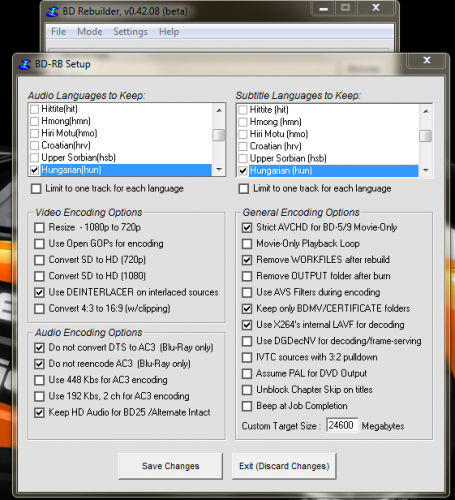The width and height of the screenshot is (455, 500).
Task: Click the subtitle languages scrollbar thumb
Action: point(426,136)
